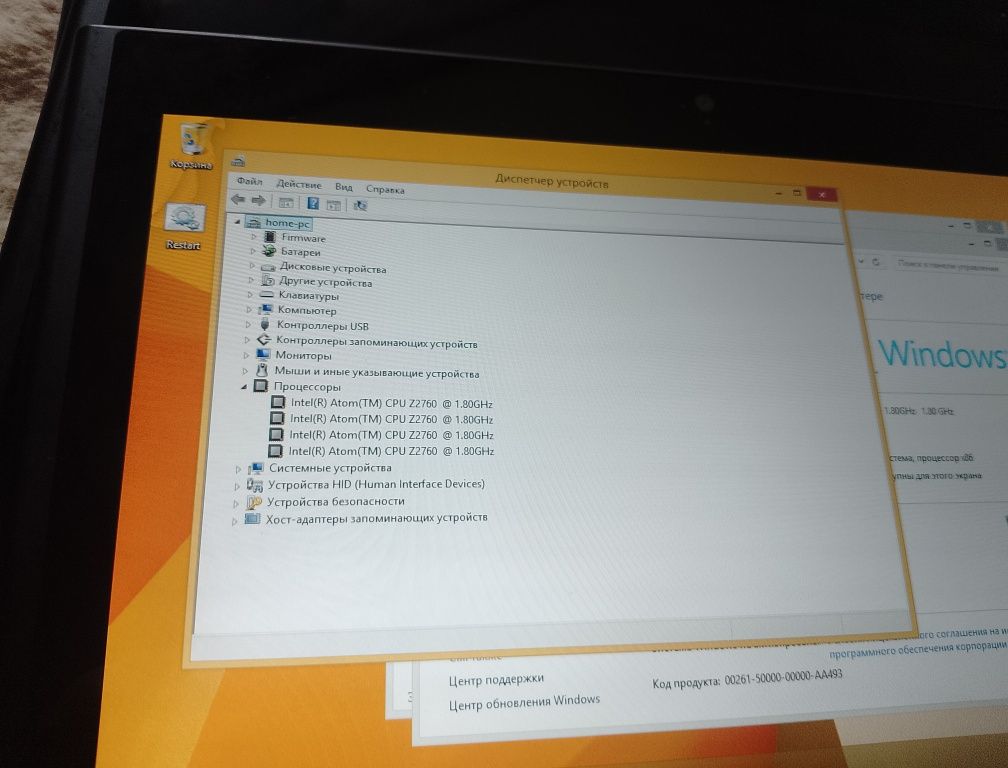
Task: Click the Другие устройства category icon
Action: click(268, 280)
